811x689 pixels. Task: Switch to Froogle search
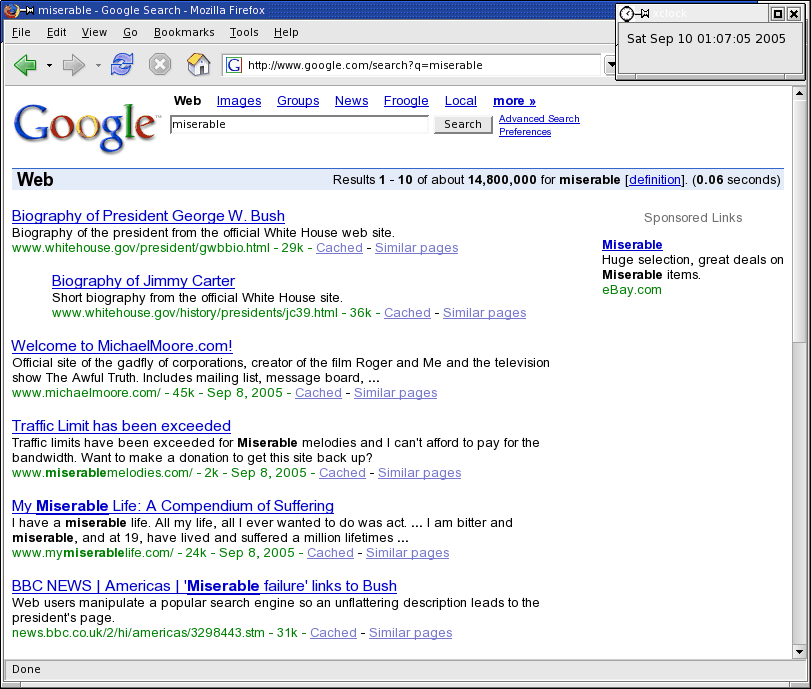pyautogui.click(x=406, y=101)
